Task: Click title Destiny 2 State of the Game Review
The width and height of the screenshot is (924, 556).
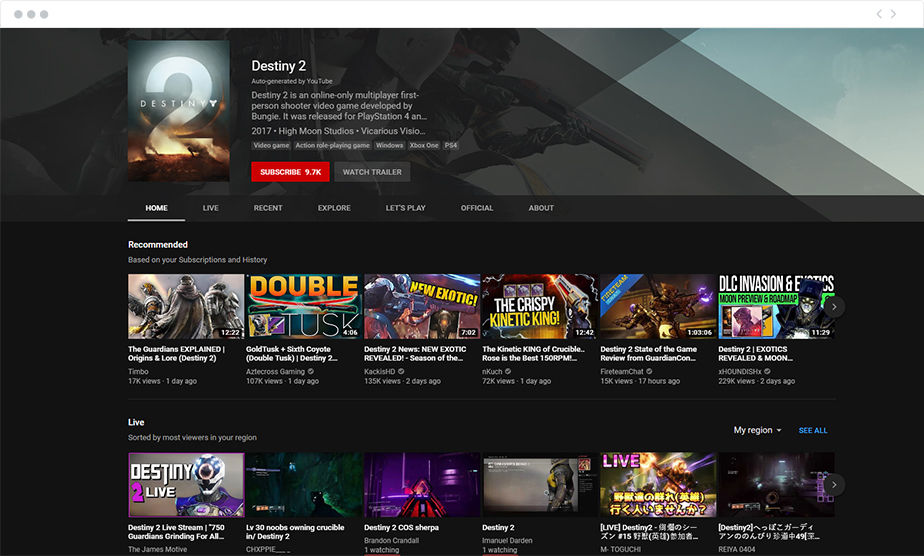Action: pyautogui.click(x=649, y=353)
